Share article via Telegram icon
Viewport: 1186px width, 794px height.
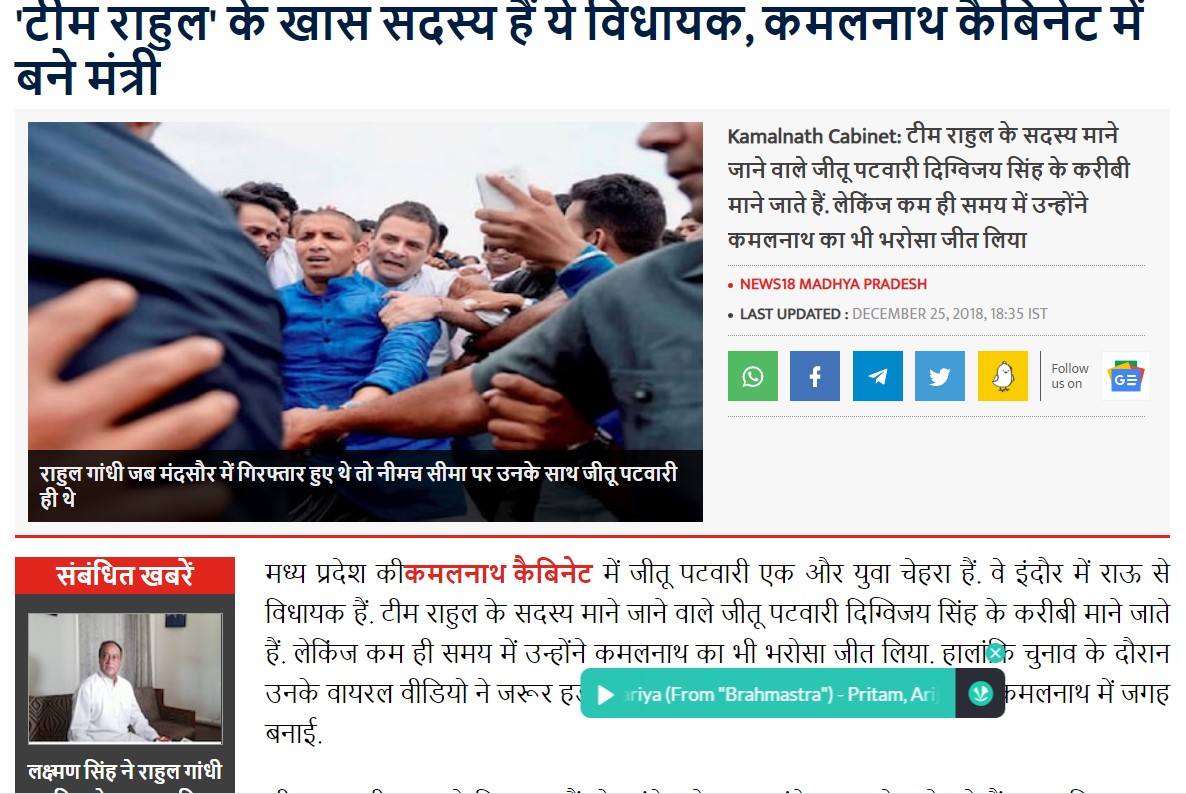coord(877,376)
